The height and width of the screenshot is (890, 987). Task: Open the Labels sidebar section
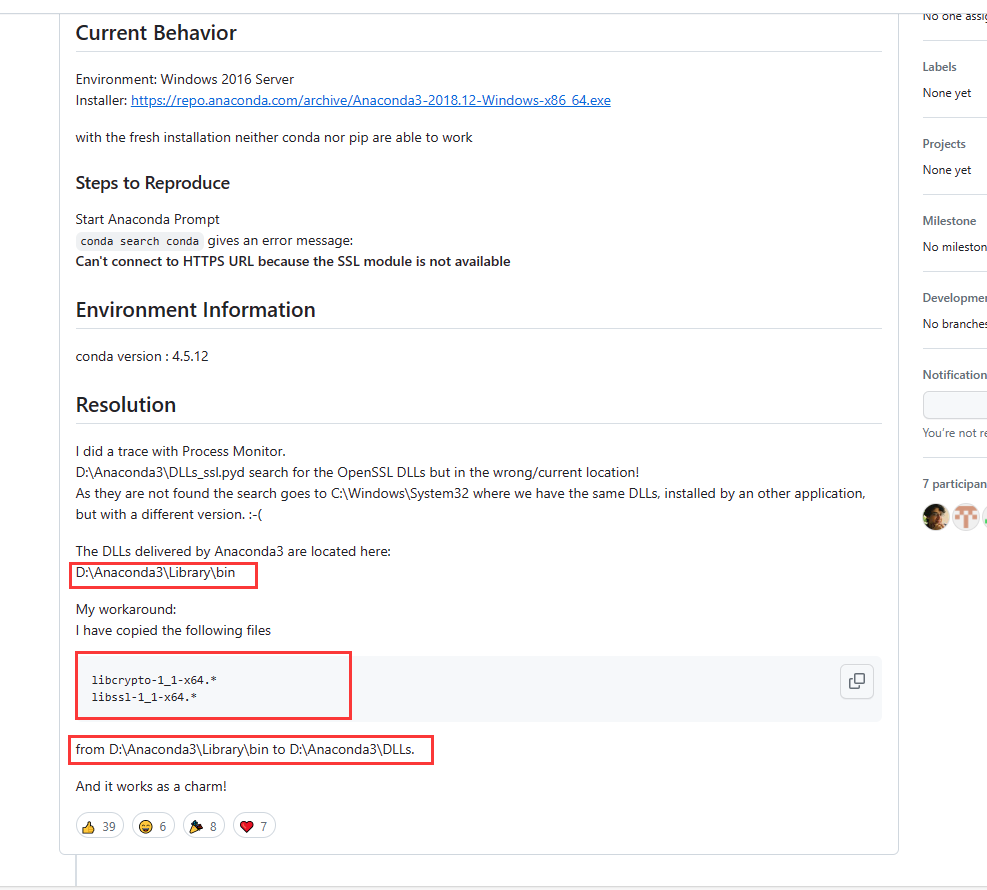point(939,67)
